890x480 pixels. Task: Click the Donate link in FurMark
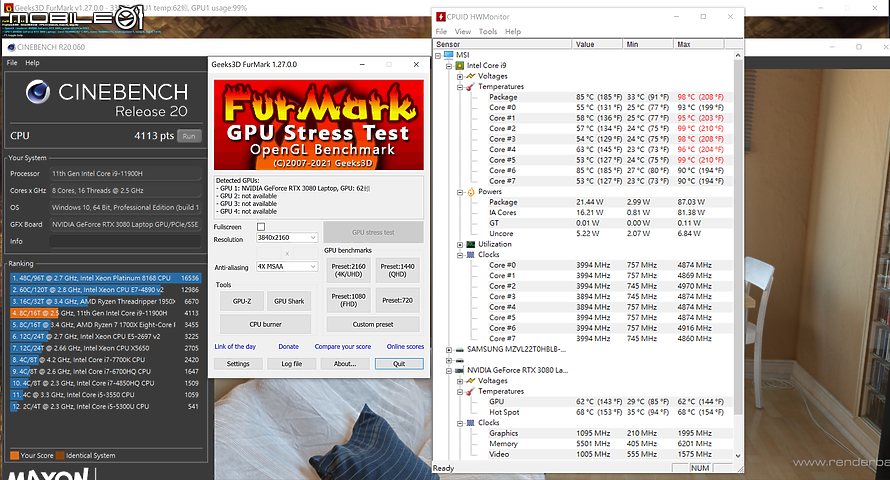(x=288, y=347)
